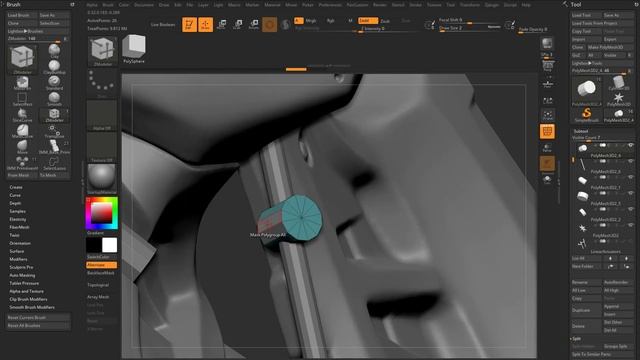Pick the SelectRect brush

[x=22, y=99]
